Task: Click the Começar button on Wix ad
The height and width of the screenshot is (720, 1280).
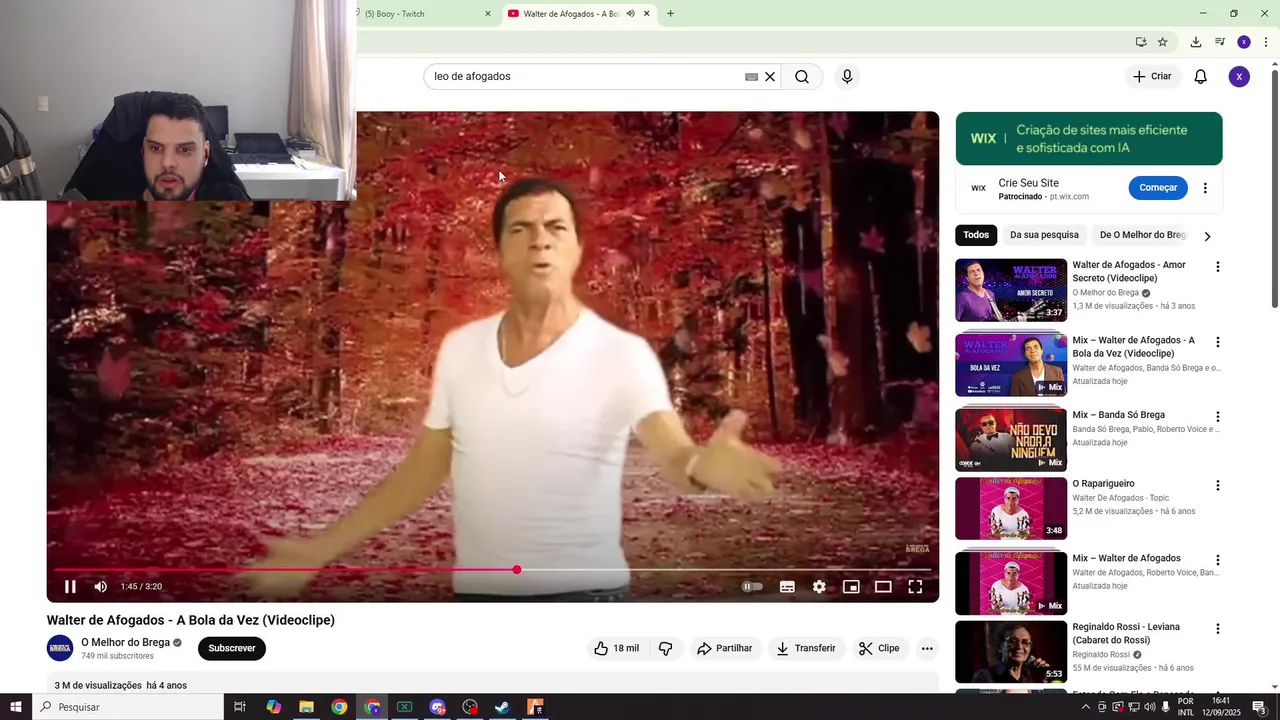Action: (x=1158, y=187)
